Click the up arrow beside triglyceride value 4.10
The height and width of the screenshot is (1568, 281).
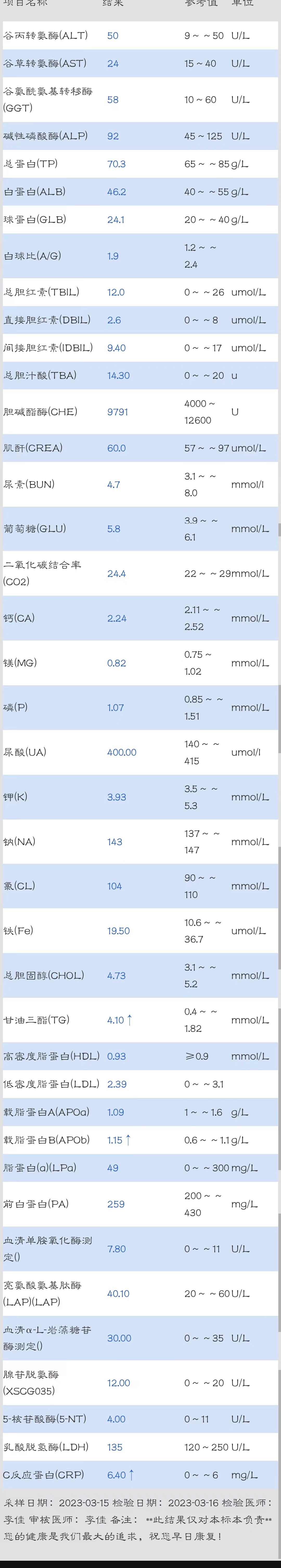(x=129, y=1020)
